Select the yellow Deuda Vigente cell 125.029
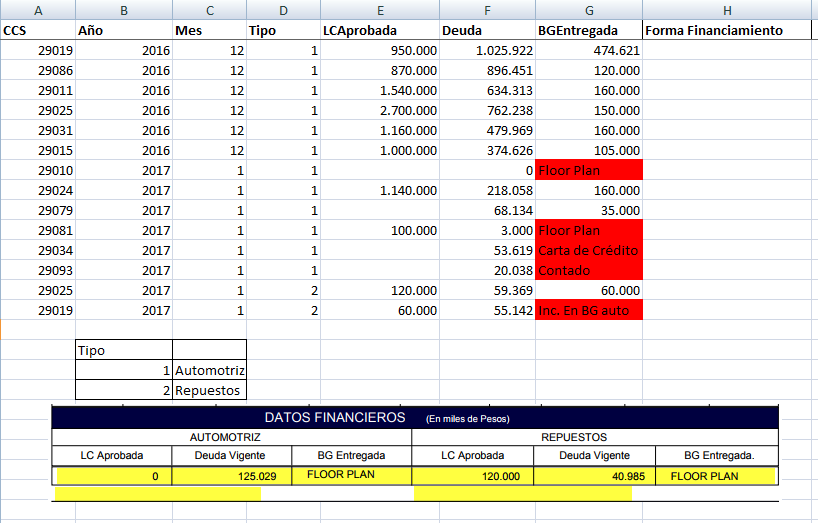The image size is (818, 523). pyautogui.click(x=232, y=477)
